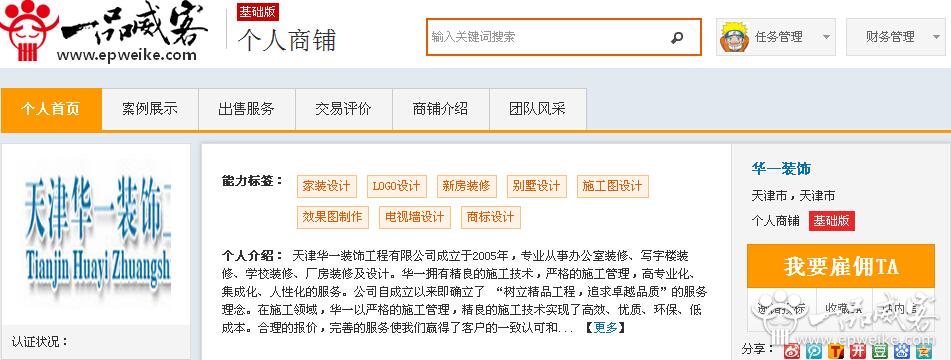The height and width of the screenshot is (360, 951).
Task: Click the 能力标签 label
Action: [x=252, y=181]
